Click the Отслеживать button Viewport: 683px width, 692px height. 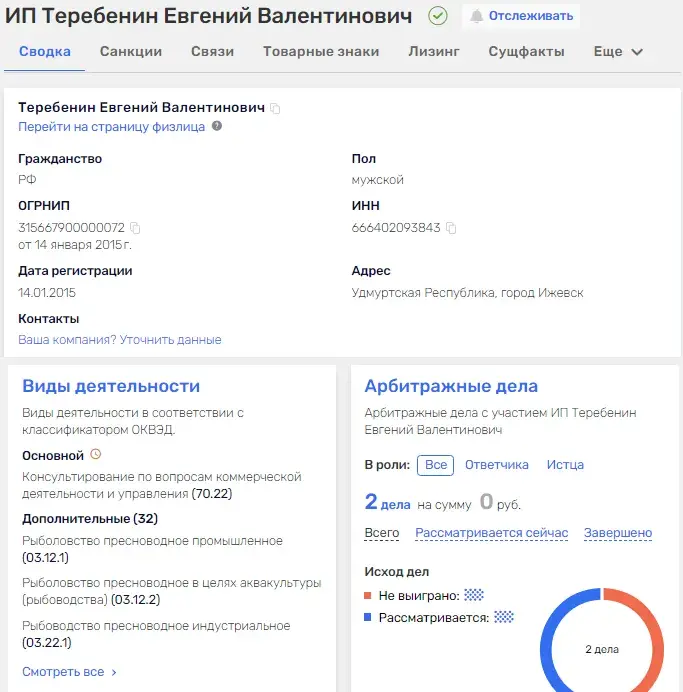pos(521,16)
